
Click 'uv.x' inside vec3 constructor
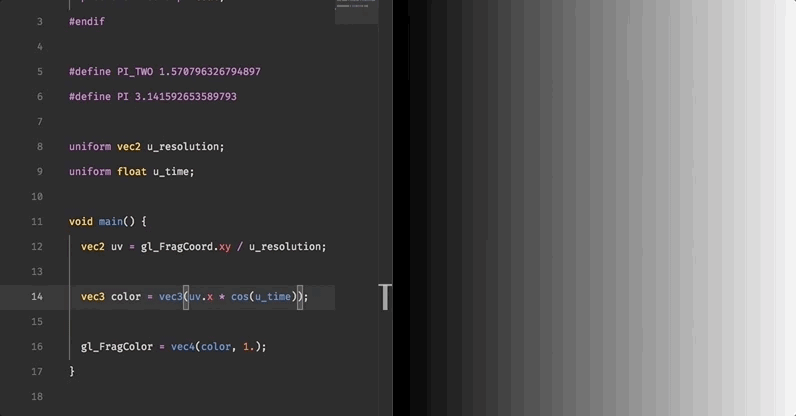click(x=201, y=297)
